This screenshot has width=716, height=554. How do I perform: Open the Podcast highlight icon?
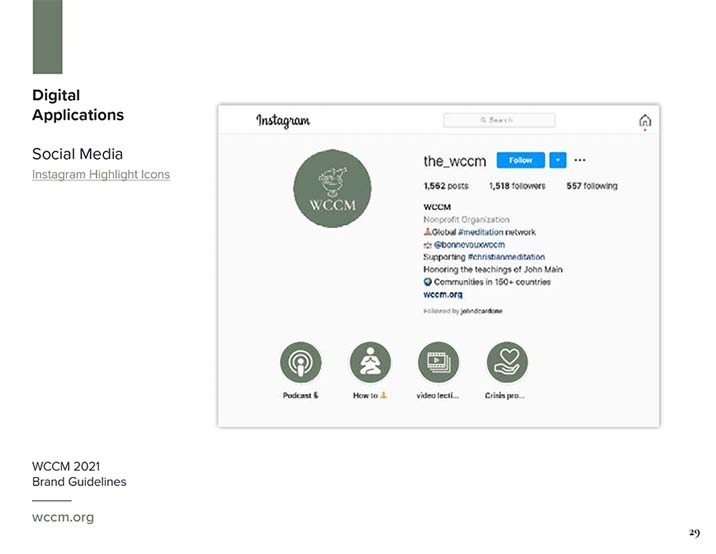point(300,362)
